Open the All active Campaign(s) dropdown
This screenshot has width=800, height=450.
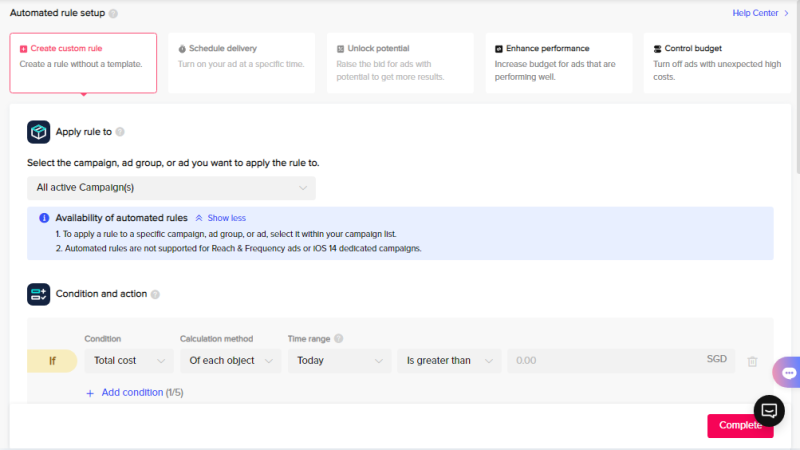[171, 187]
